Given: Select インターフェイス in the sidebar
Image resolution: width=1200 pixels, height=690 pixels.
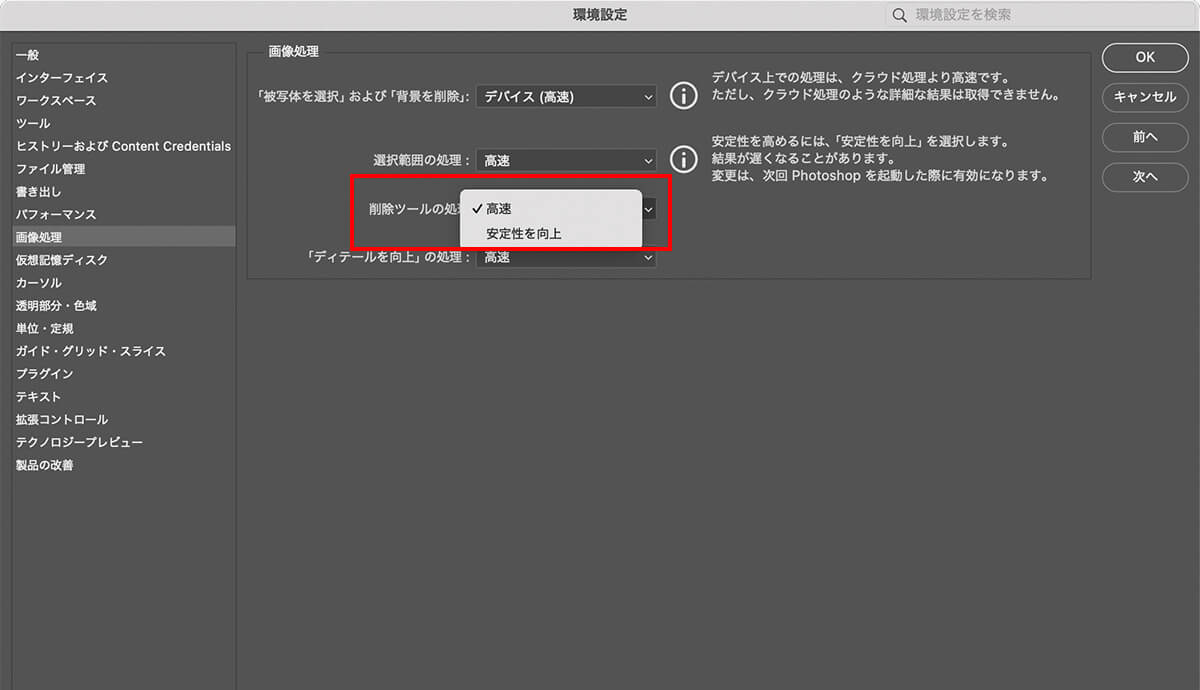Looking at the screenshot, I should 124,78.
